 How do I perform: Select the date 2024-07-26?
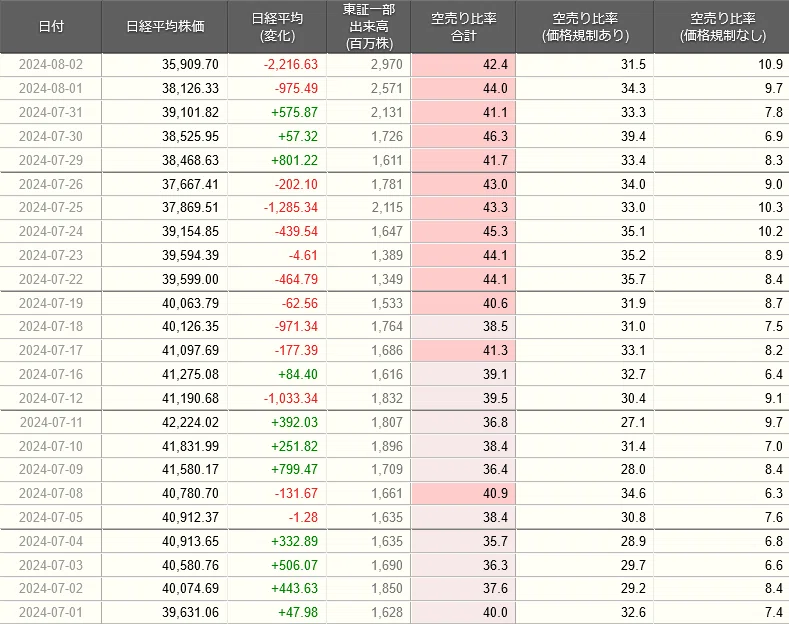[x=51, y=184]
